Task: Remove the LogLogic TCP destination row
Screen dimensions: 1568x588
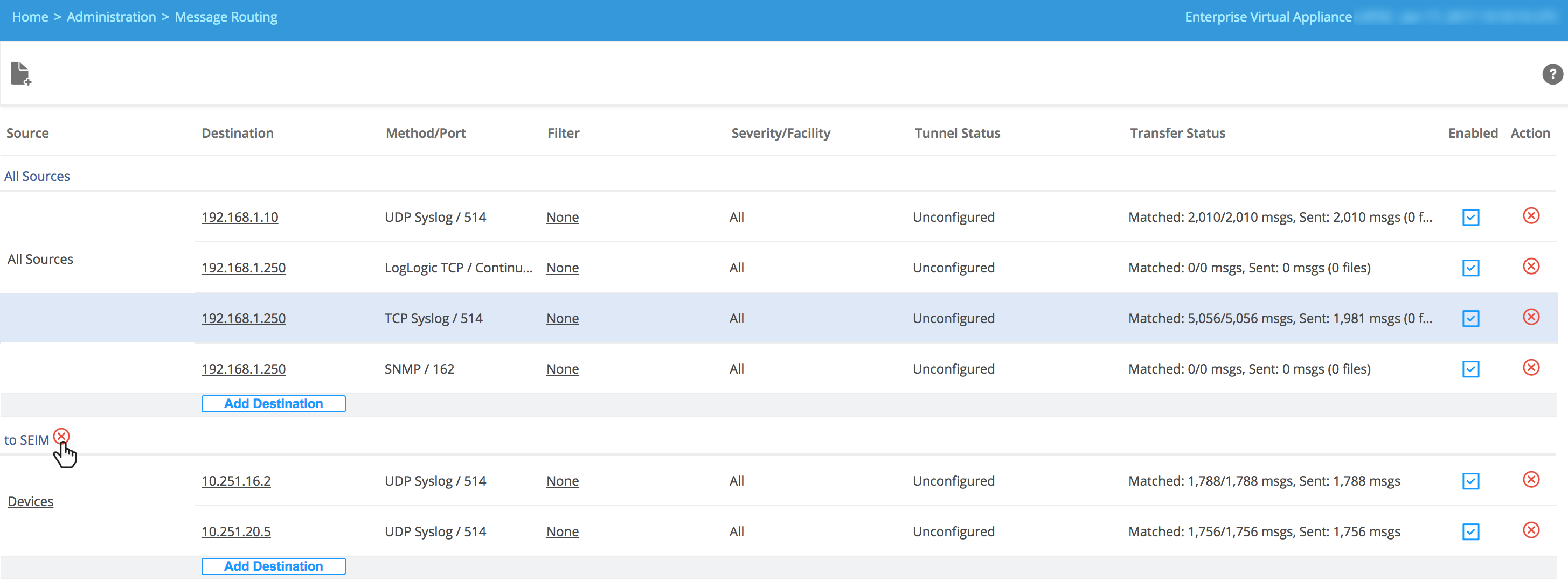Action: [1530, 267]
